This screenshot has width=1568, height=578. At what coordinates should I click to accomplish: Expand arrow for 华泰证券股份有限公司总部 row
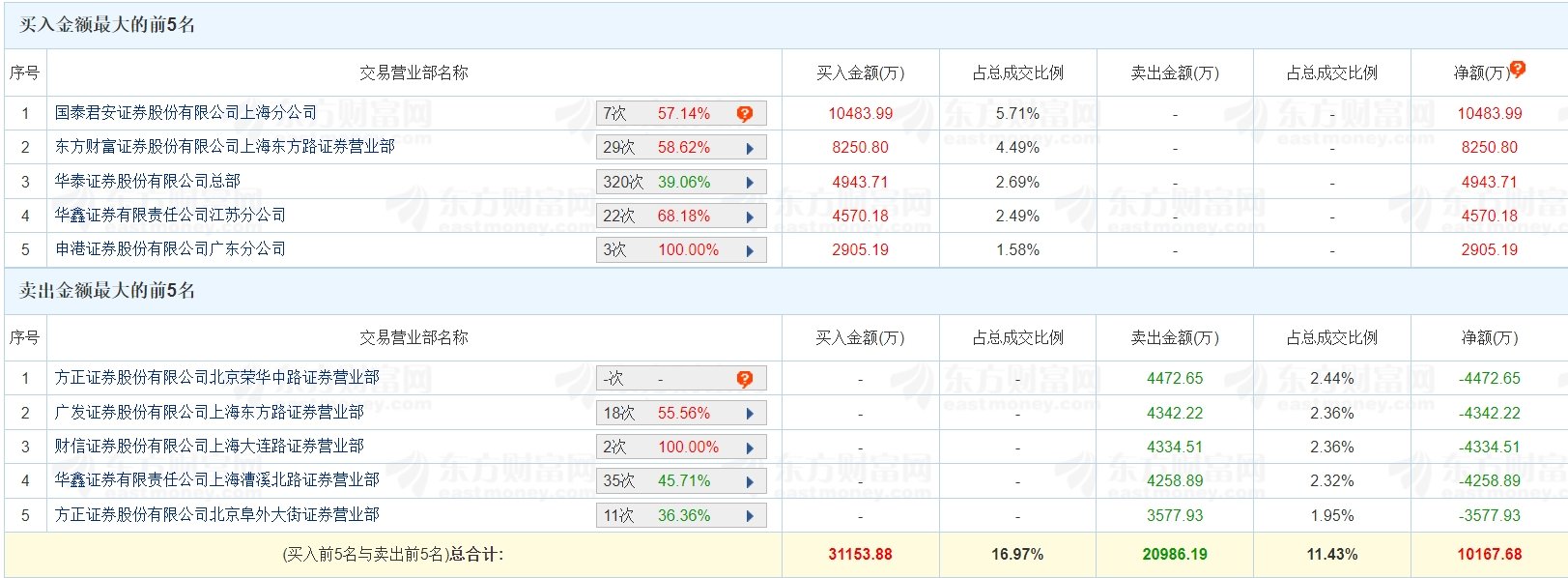[x=750, y=183]
